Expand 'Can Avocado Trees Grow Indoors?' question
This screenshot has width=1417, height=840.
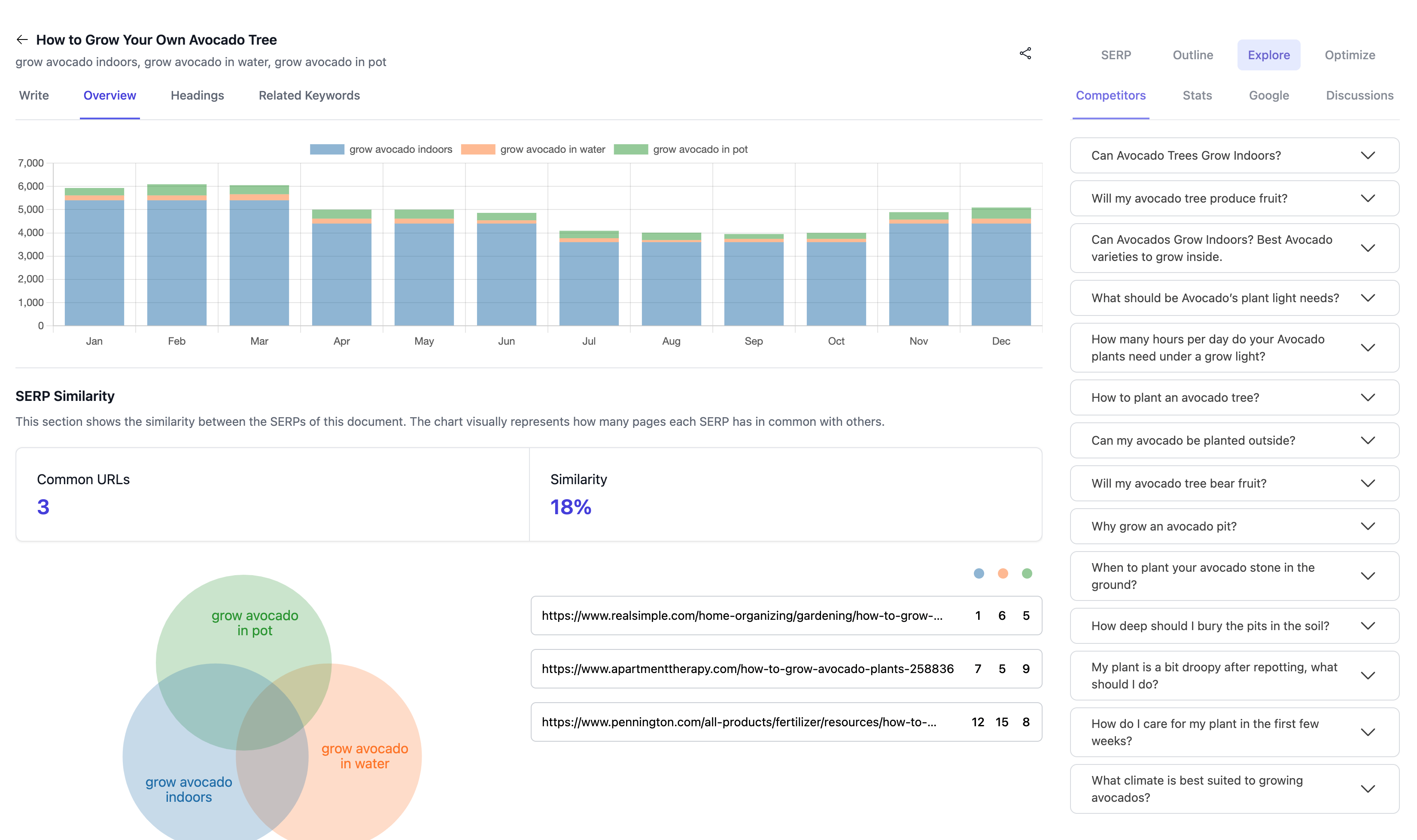tap(1235, 155)
